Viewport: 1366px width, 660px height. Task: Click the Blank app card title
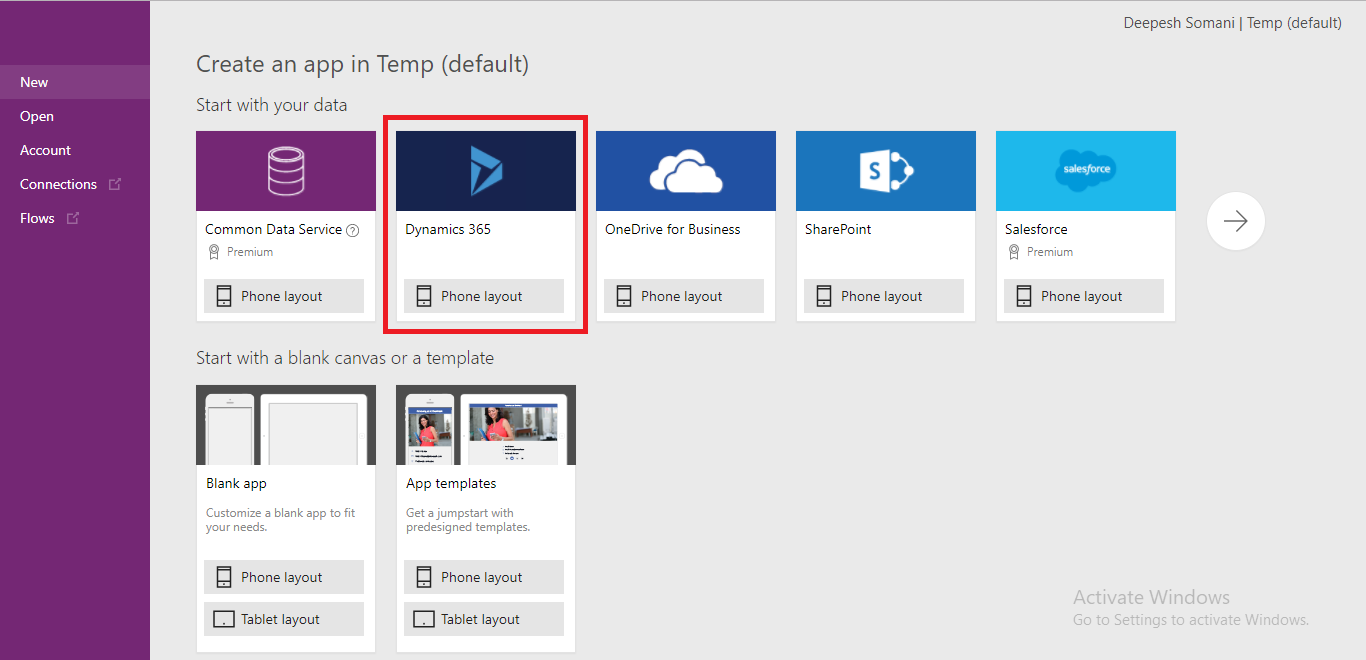coord(237,484)
